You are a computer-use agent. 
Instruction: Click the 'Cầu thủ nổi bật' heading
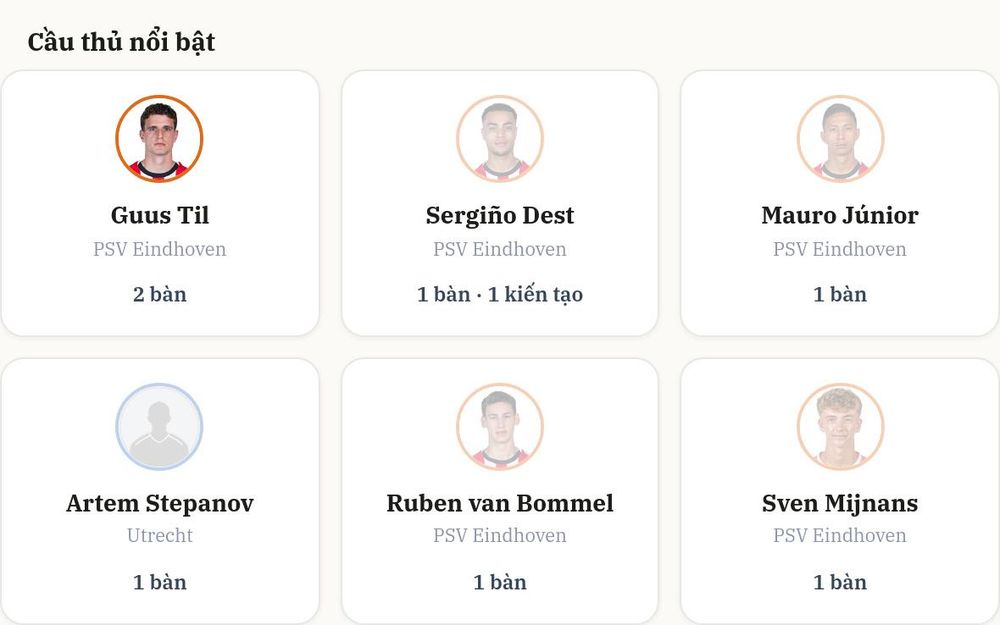(x=121, y=41)
